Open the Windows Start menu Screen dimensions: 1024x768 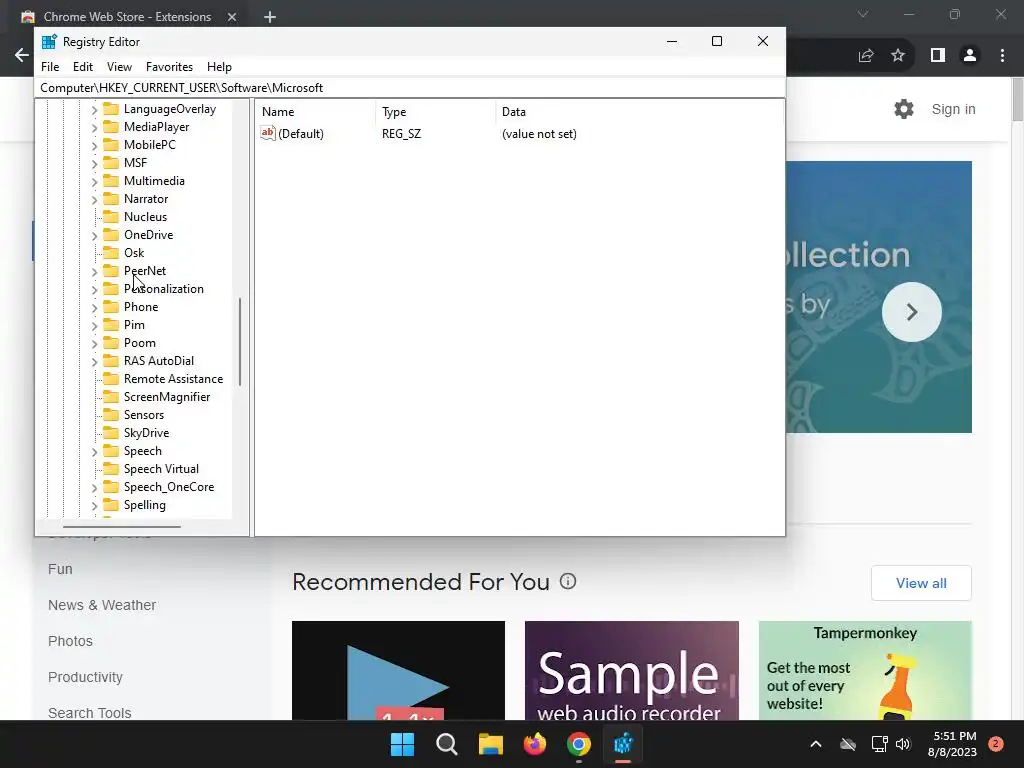click(x=402, y=744)
